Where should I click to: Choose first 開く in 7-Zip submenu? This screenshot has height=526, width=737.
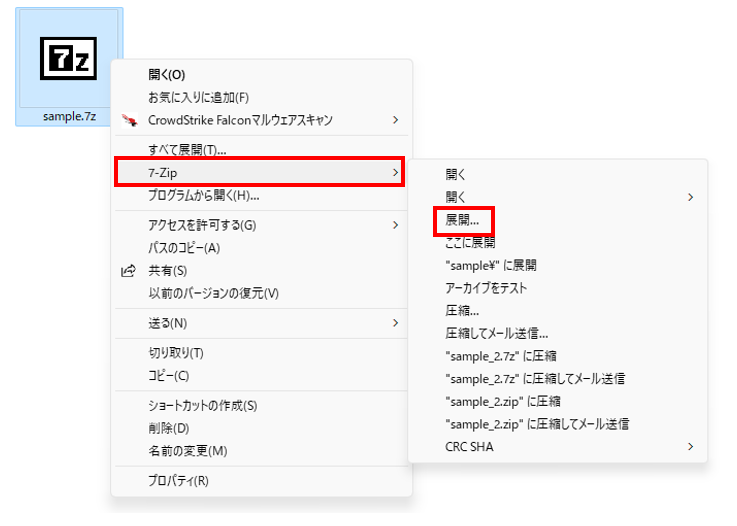(558, 174)
